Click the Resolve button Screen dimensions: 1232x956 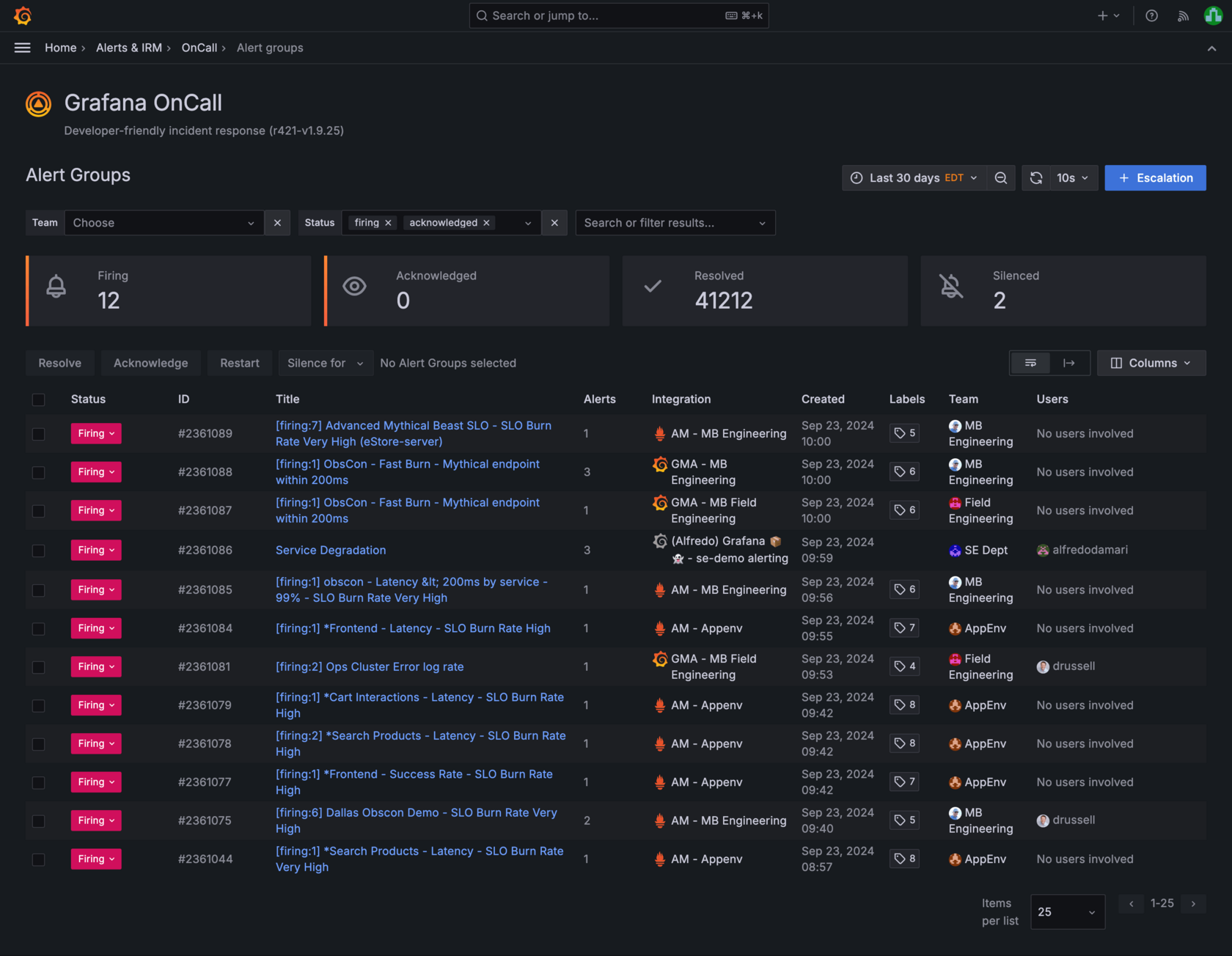(60, 363)
